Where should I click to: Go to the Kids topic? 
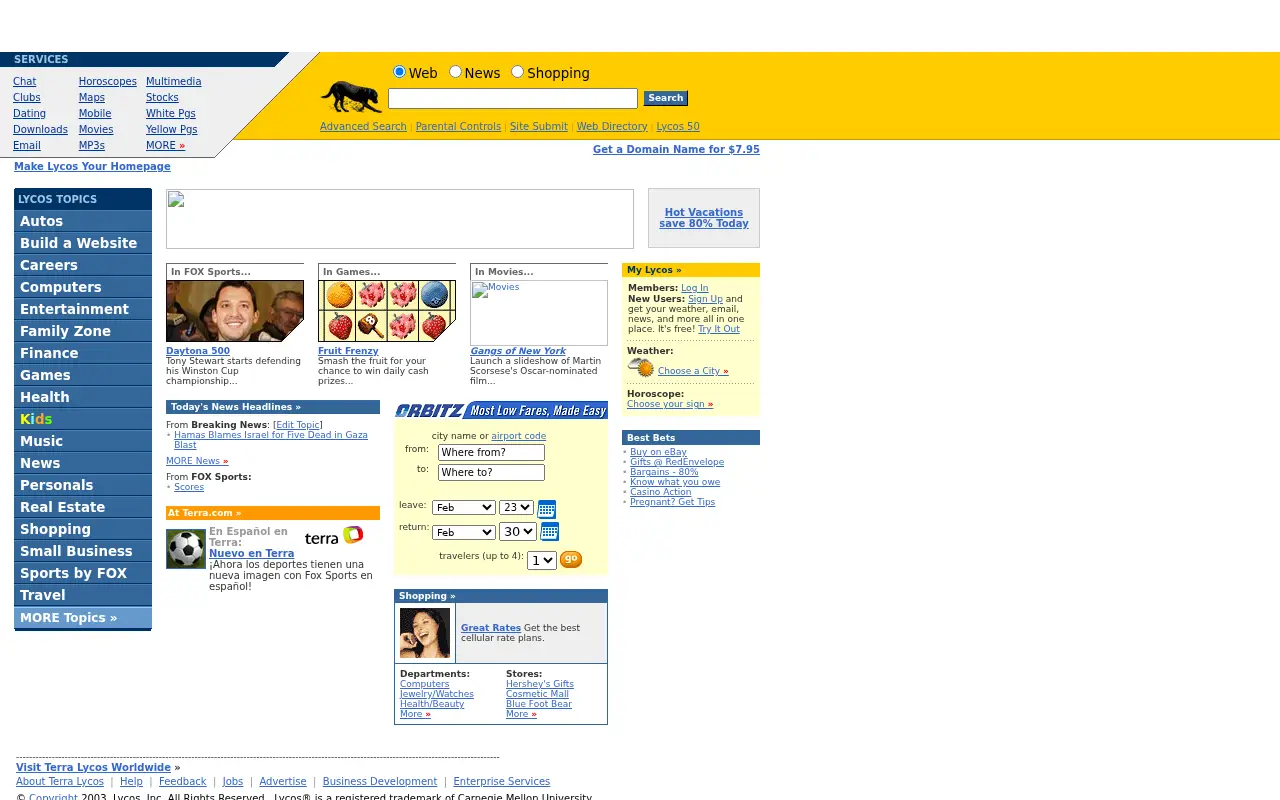point(83,419)
